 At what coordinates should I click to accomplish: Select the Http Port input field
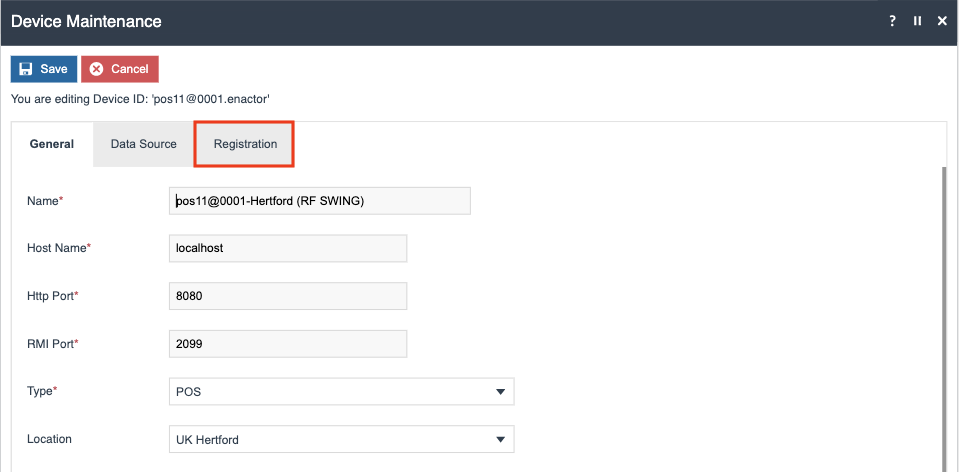tap(288, 296)
